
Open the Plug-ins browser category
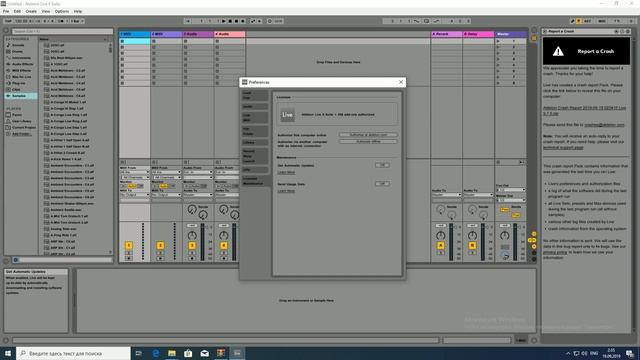[x=18, y=83]
